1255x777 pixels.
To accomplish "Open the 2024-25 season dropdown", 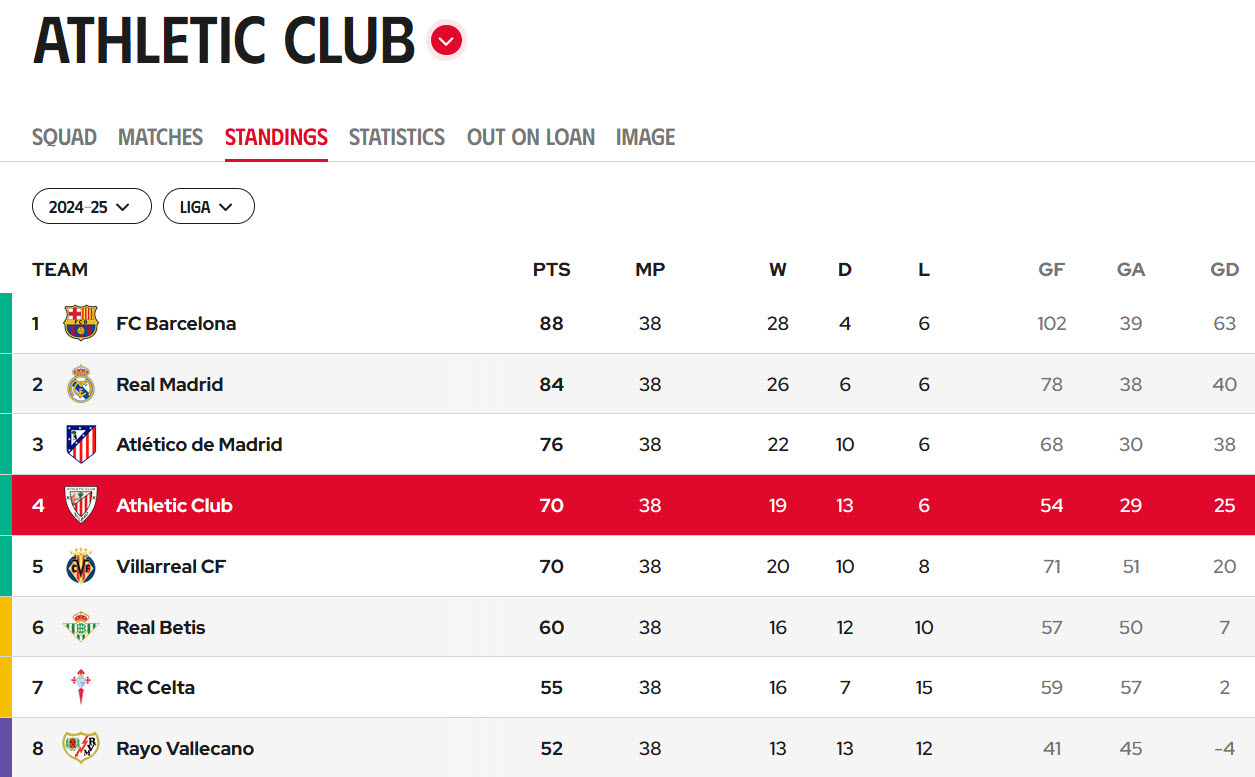I will (x=92, y=206).
